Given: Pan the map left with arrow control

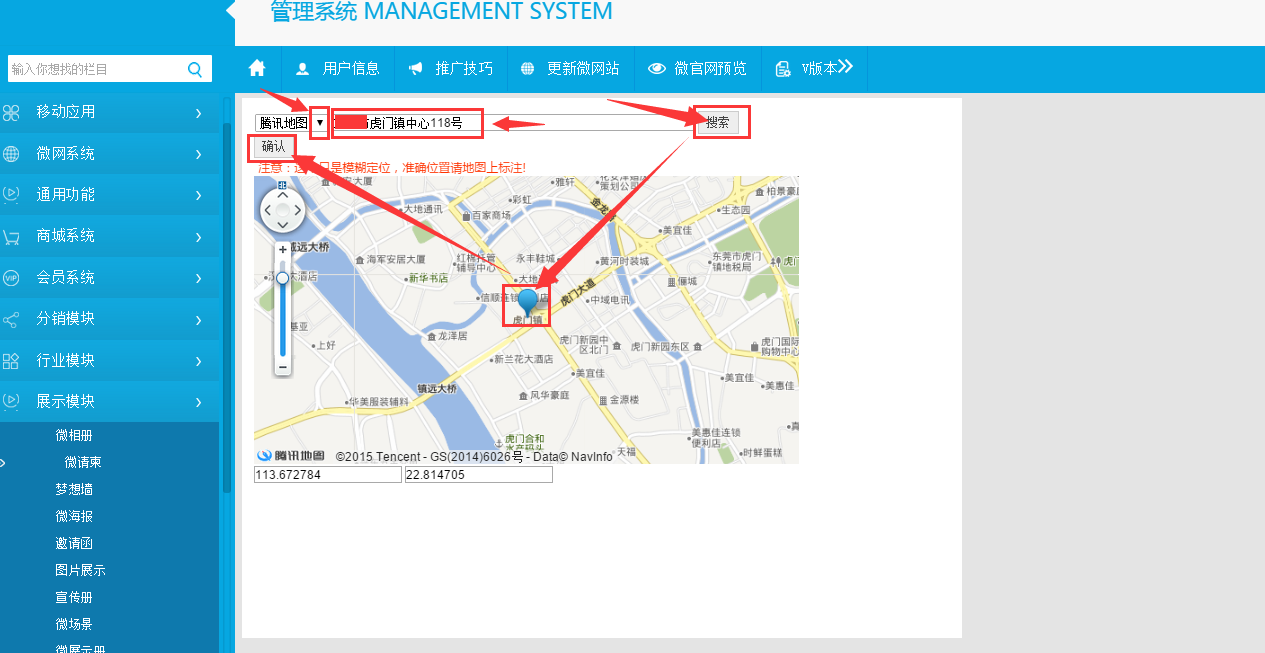Looking at the screenshot, I should 267,211.
